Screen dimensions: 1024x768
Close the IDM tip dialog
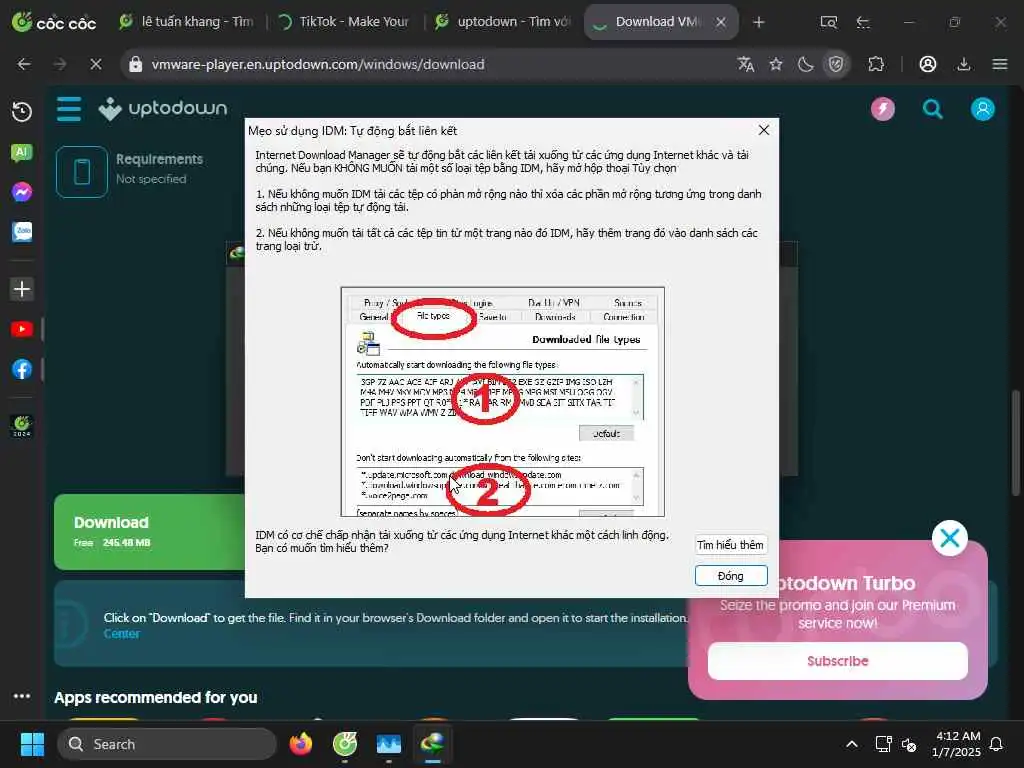pyautogui.click(x=763, y=130)
